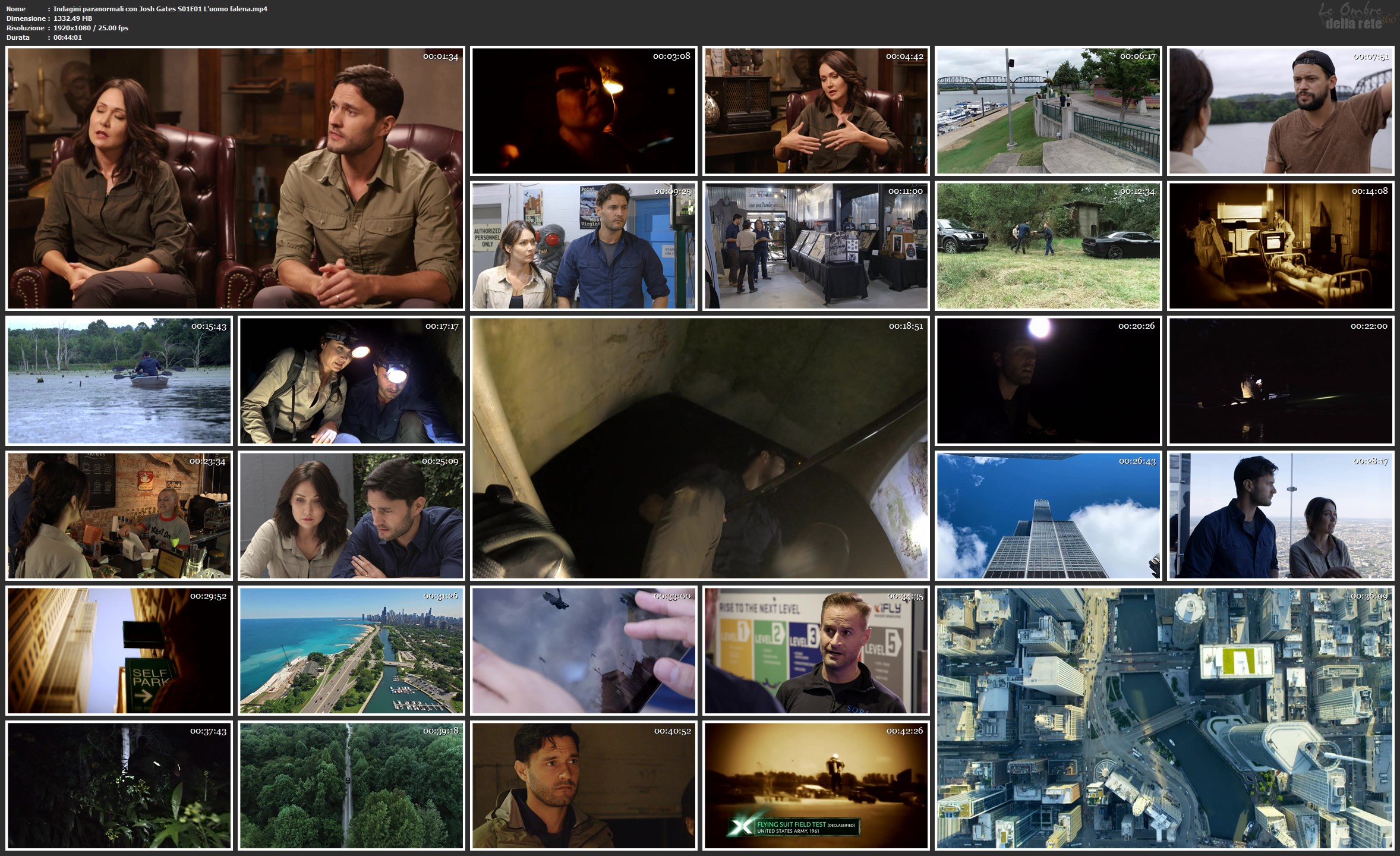Select the night water frame at 00:22:00
Screen dimensions: 1400x856
tap(1281, 381)
